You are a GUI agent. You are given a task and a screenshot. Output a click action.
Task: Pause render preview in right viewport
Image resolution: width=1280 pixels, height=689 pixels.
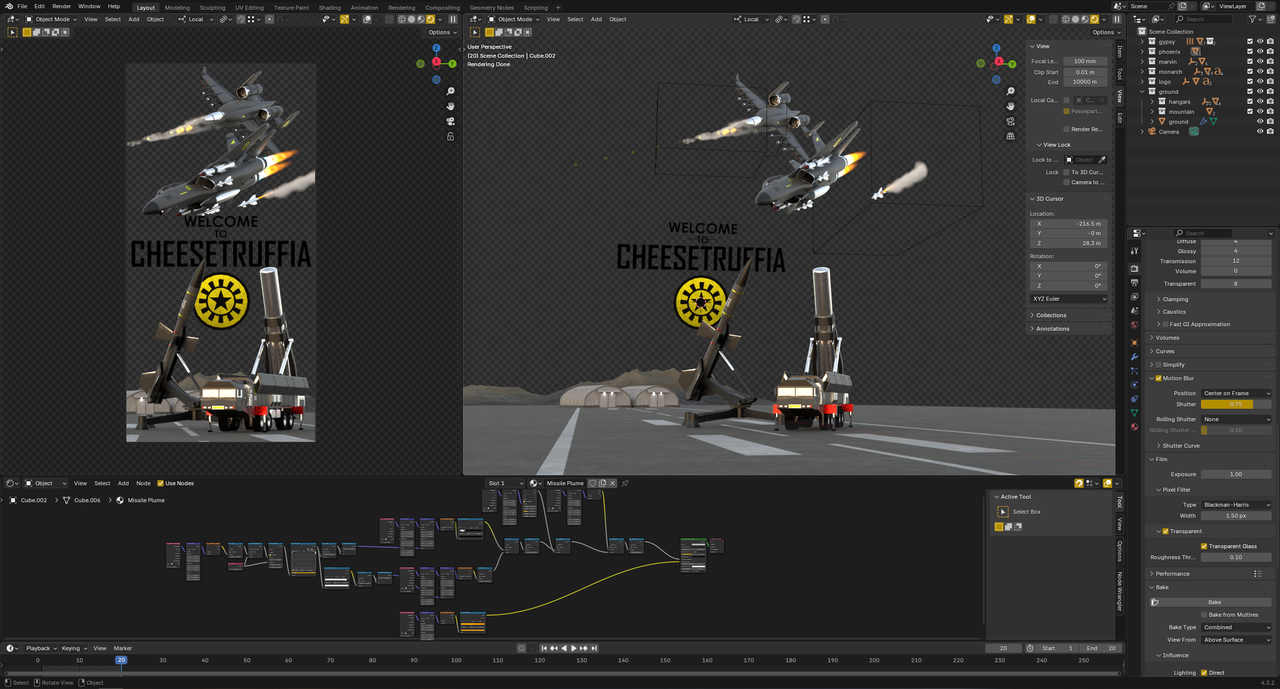[x=1116, y=19]
